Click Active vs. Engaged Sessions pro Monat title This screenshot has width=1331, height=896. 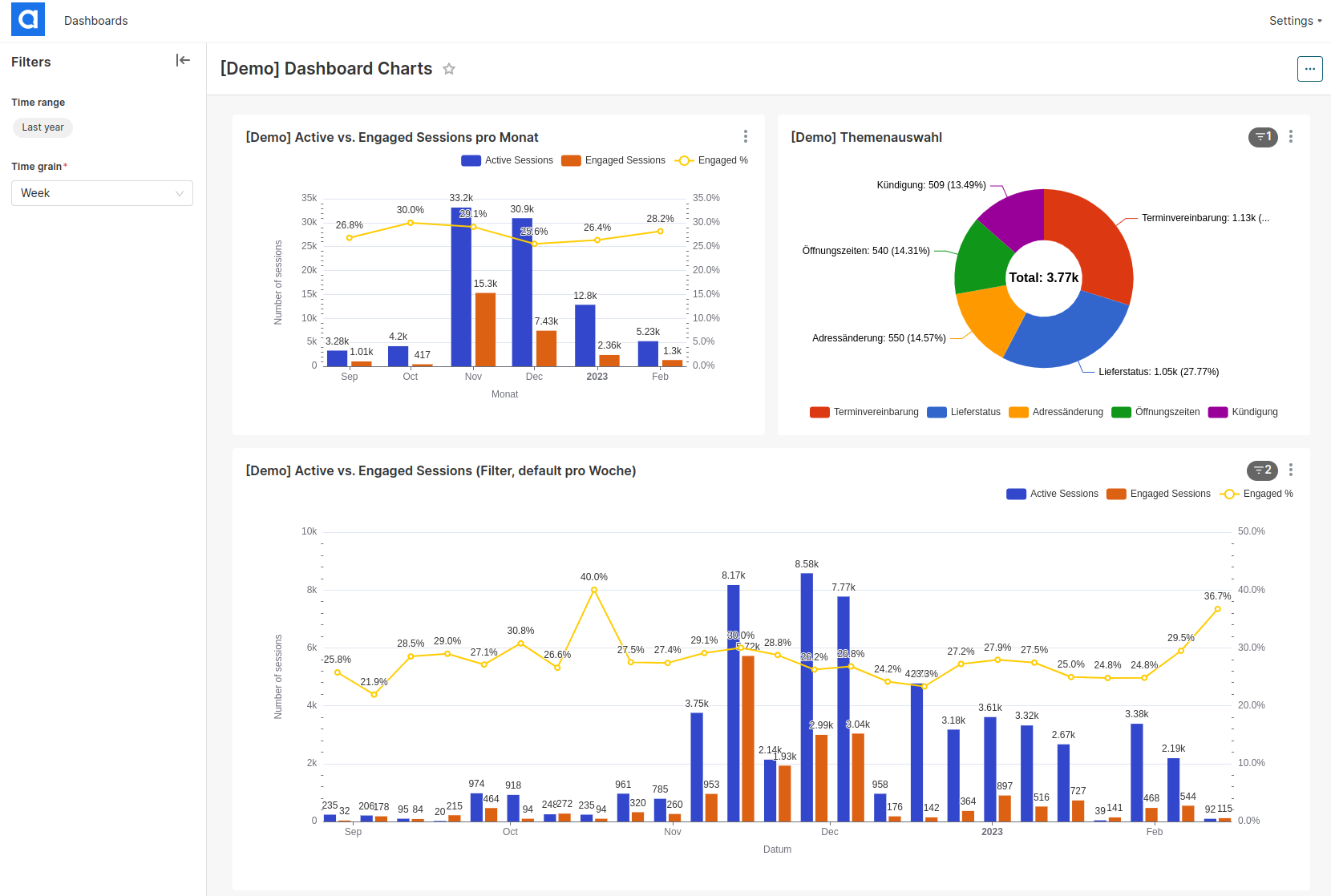[x=392, y=137]
